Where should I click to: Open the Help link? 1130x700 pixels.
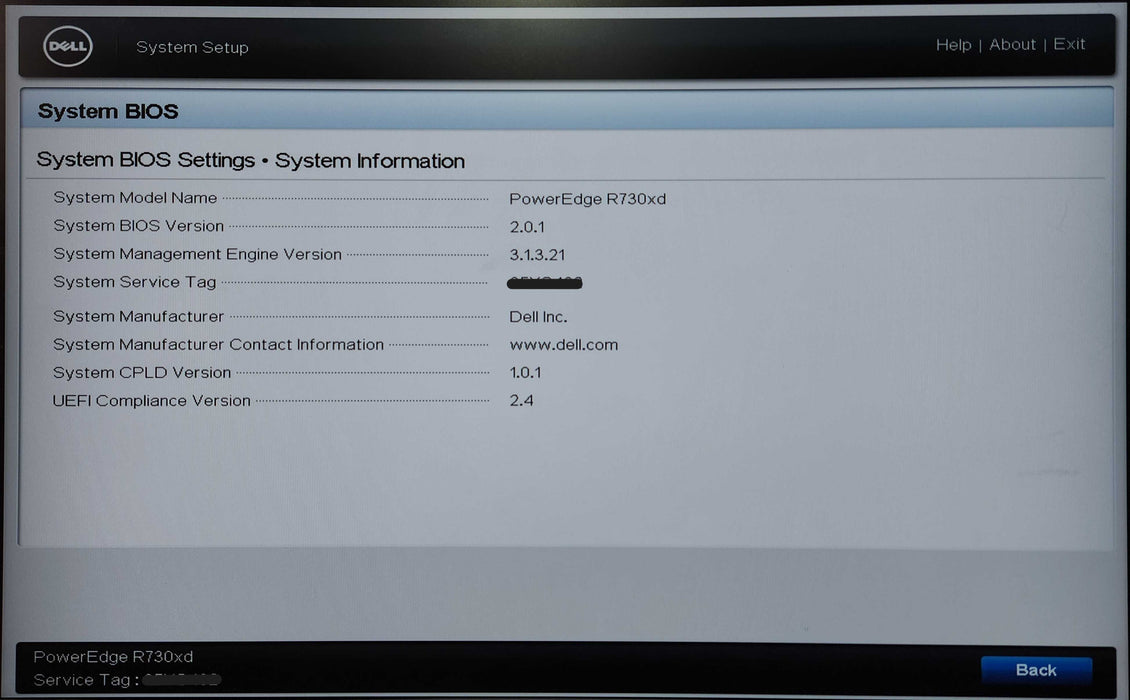pyautogui.click(x=953, y=45)
